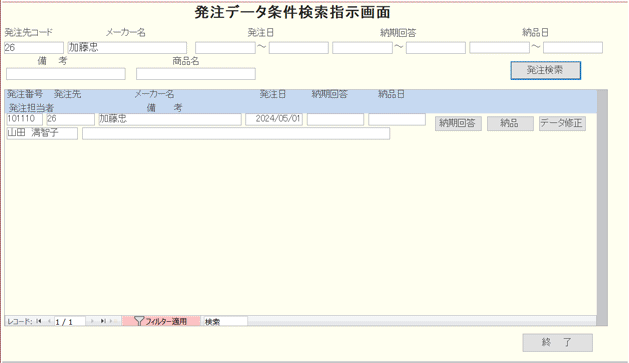Click the result row maker cell 加藤忠

point(170,119)
